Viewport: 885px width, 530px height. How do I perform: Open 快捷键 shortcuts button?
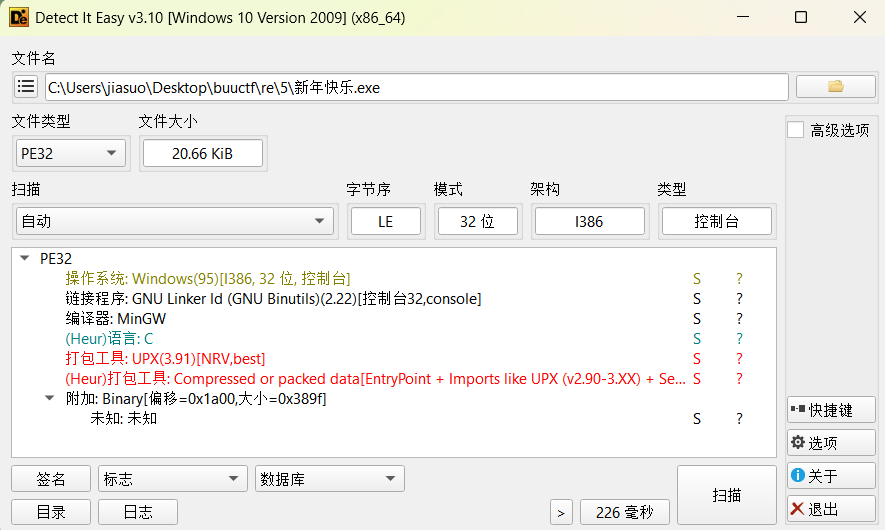point(831,410)
